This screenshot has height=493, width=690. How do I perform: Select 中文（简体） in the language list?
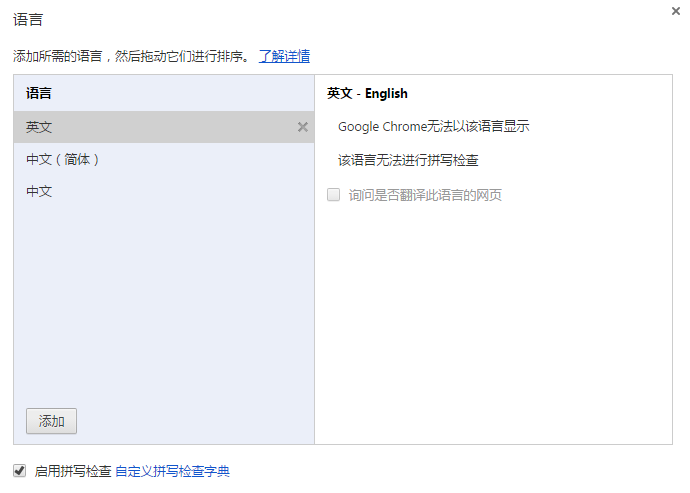(164, 159)
